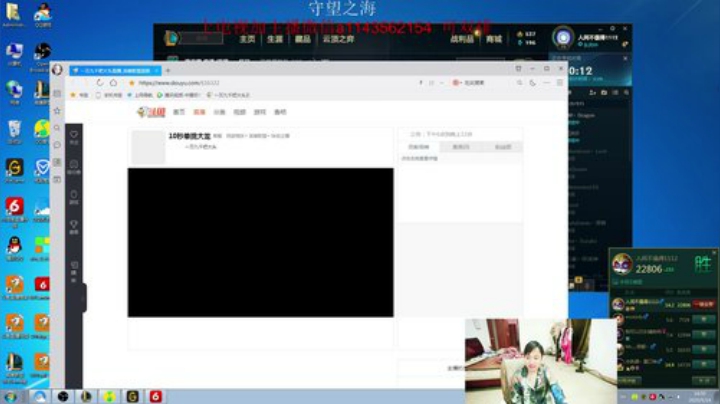
Task: Click the Douyu logo
Action: pyautogui.click(x=151, y=112)
